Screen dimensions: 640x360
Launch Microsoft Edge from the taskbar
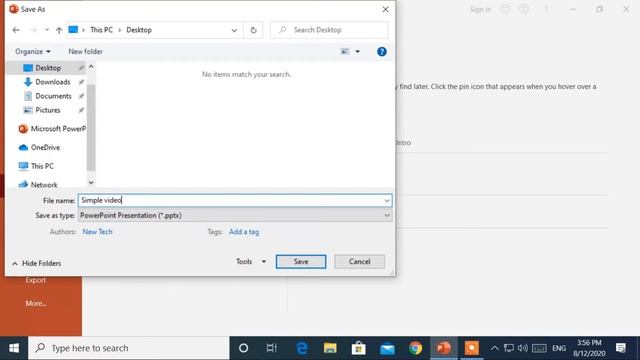(x=302, y=348)
